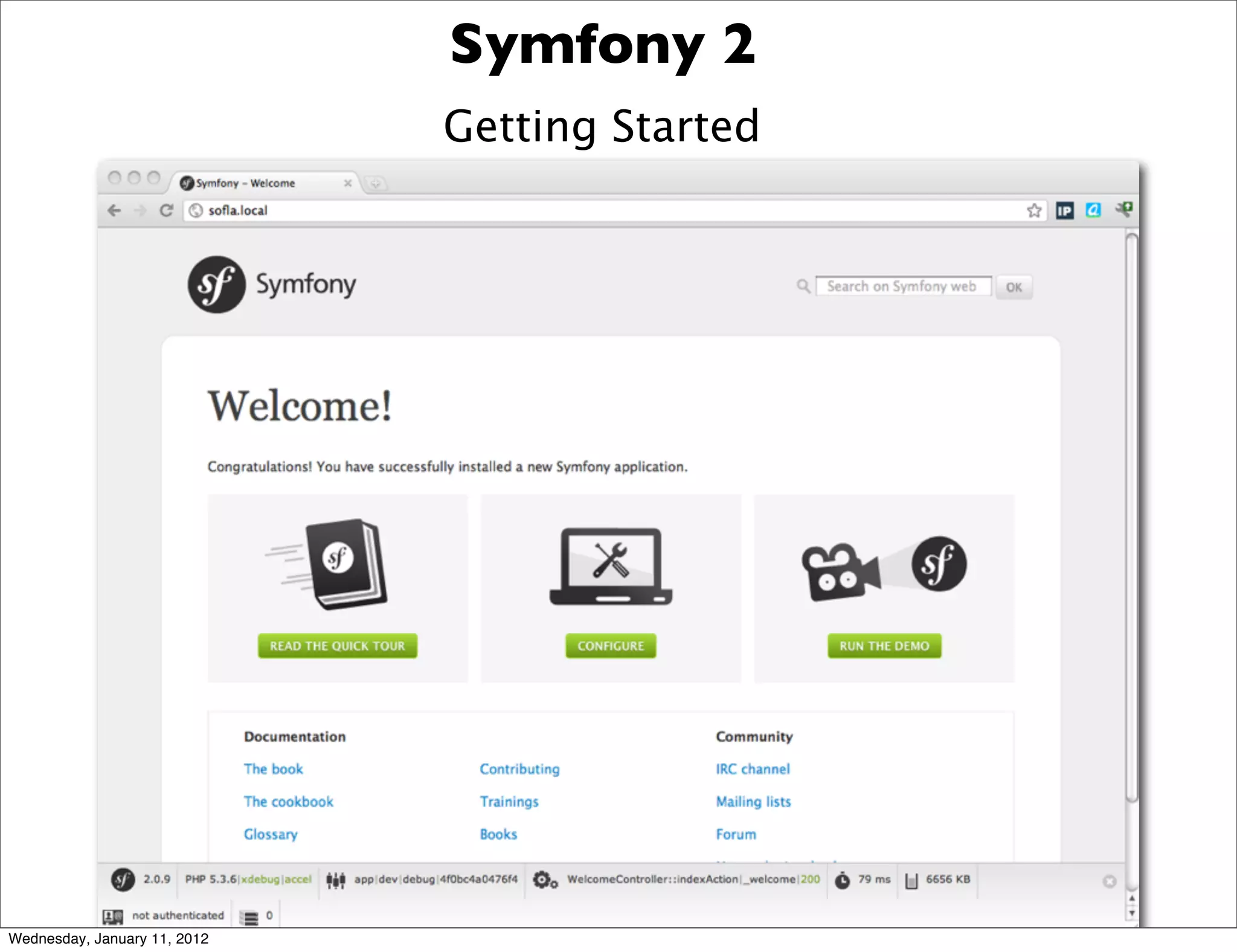
Task: Click the browser back arrow
Action: coord(114,210)
